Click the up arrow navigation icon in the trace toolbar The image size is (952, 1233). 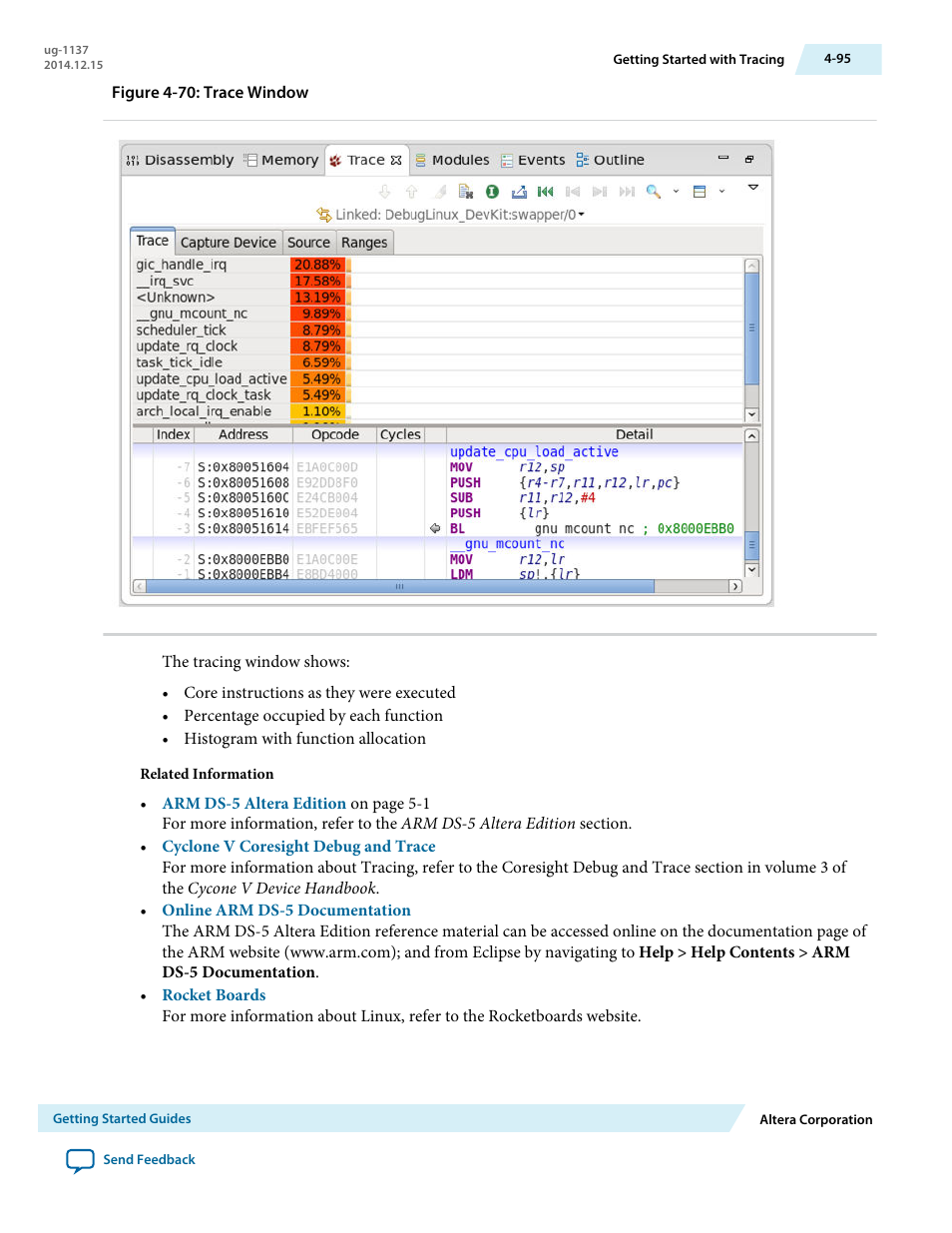pos(411,192)
